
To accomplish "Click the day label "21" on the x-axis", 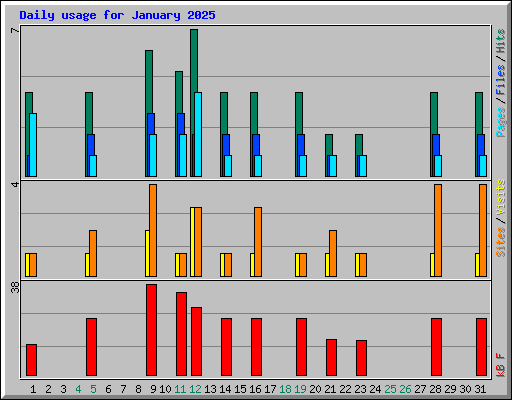I will [x=330, y=389].
